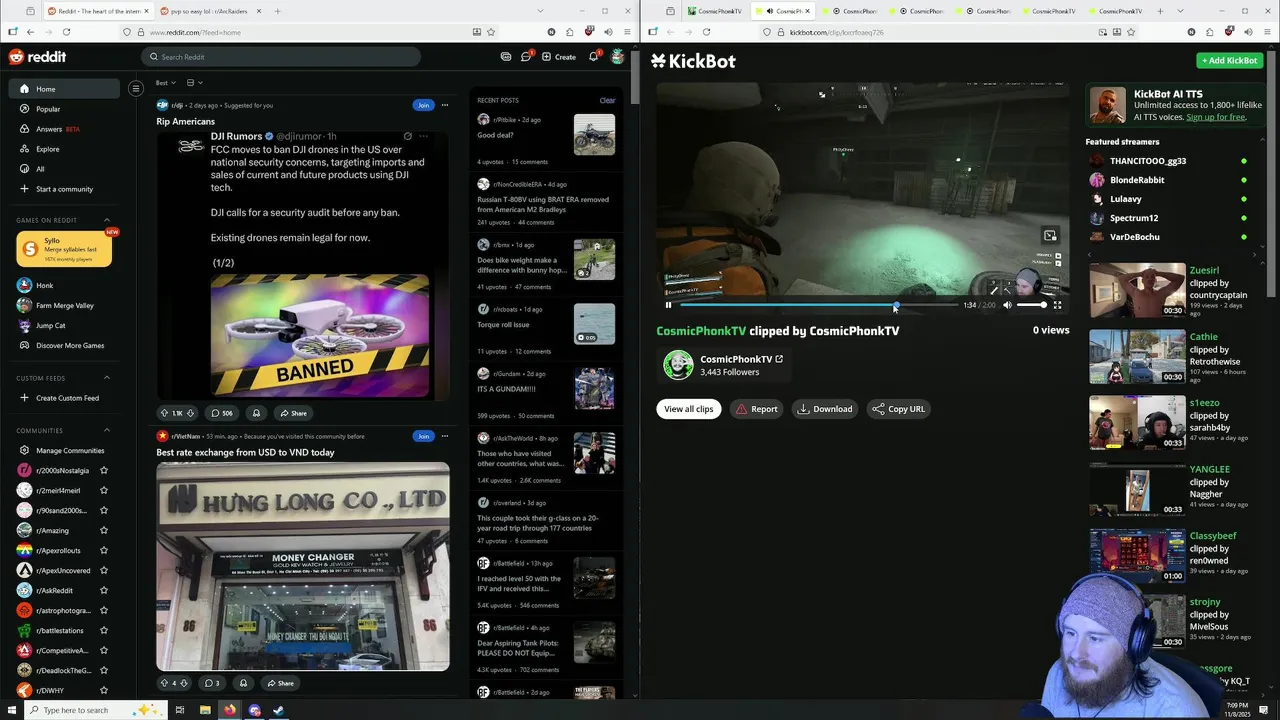Upvote the Rip Americans post

165,413
